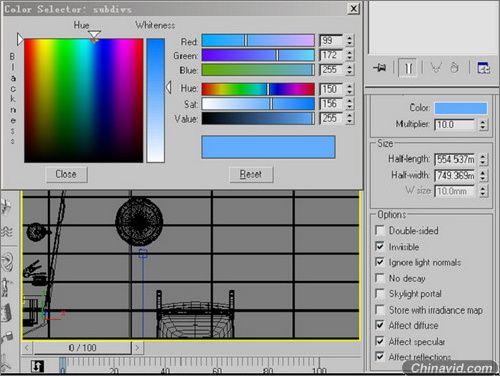Click the time slider left arrow
This screenshot has height=376, width=500.
pos(27,348)
